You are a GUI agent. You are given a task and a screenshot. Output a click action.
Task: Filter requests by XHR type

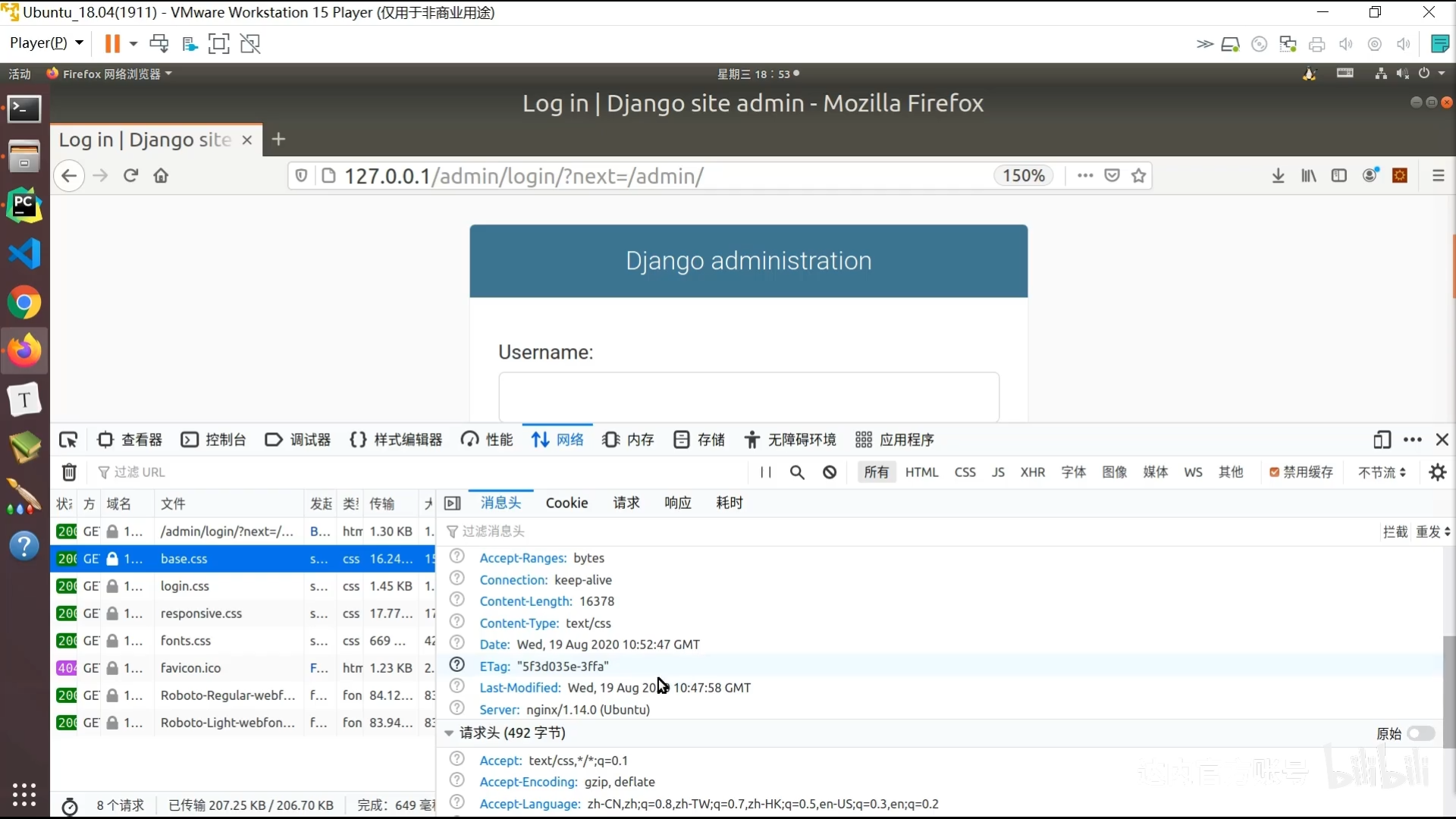(x=1032, y=472)
